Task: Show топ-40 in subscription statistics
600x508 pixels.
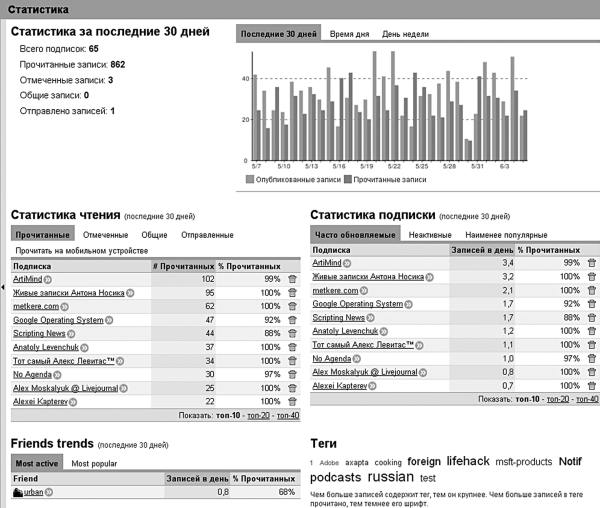Action: pos(587,399)
